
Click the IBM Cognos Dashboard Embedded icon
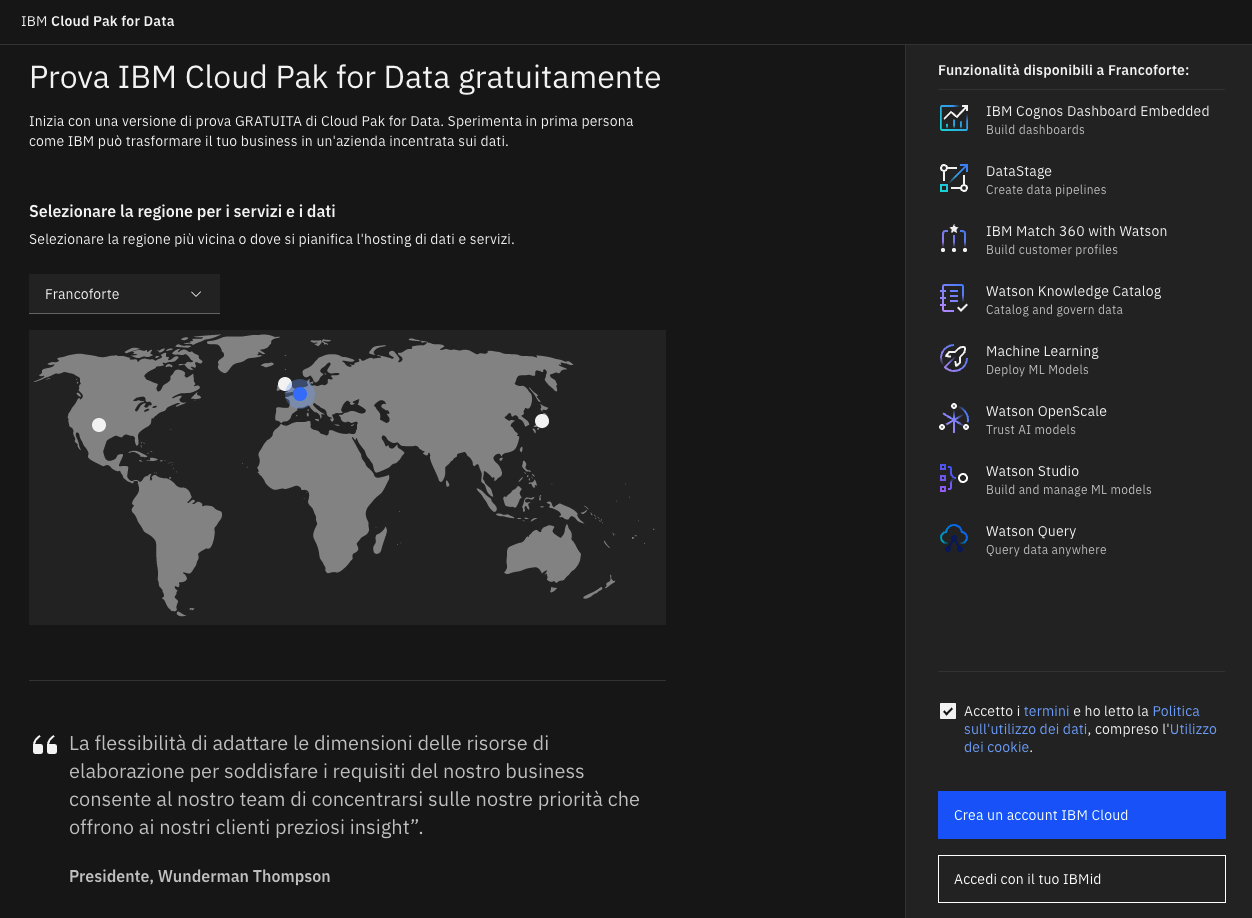954,118
